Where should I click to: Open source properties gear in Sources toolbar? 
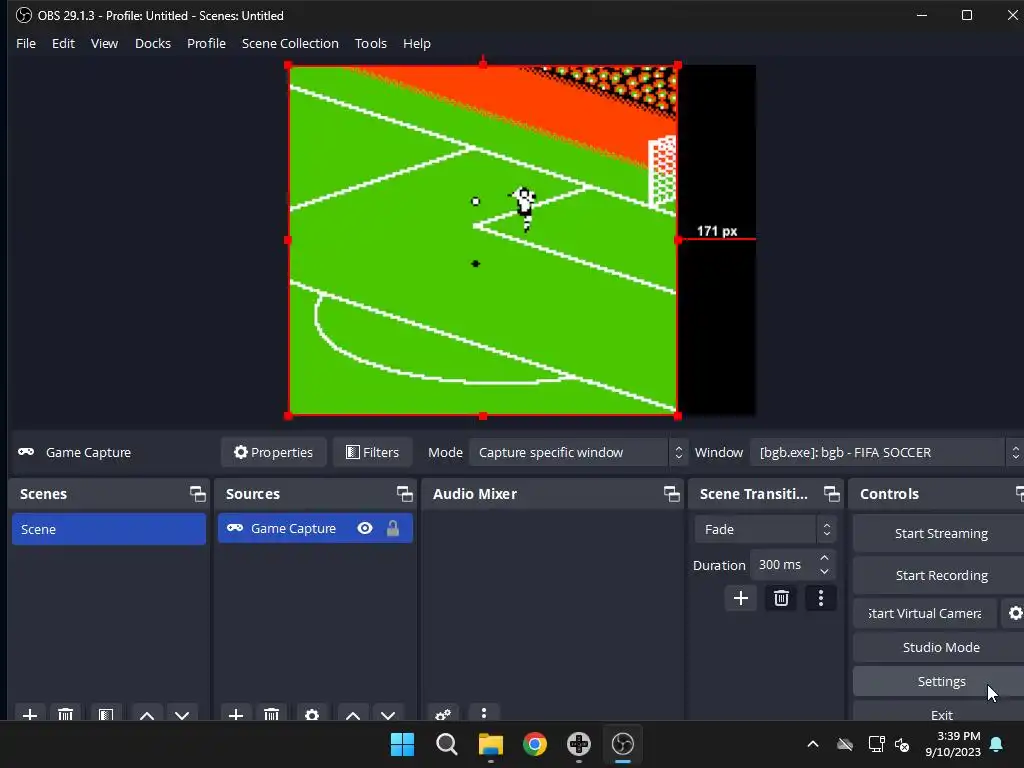click(x=312, y=714)
